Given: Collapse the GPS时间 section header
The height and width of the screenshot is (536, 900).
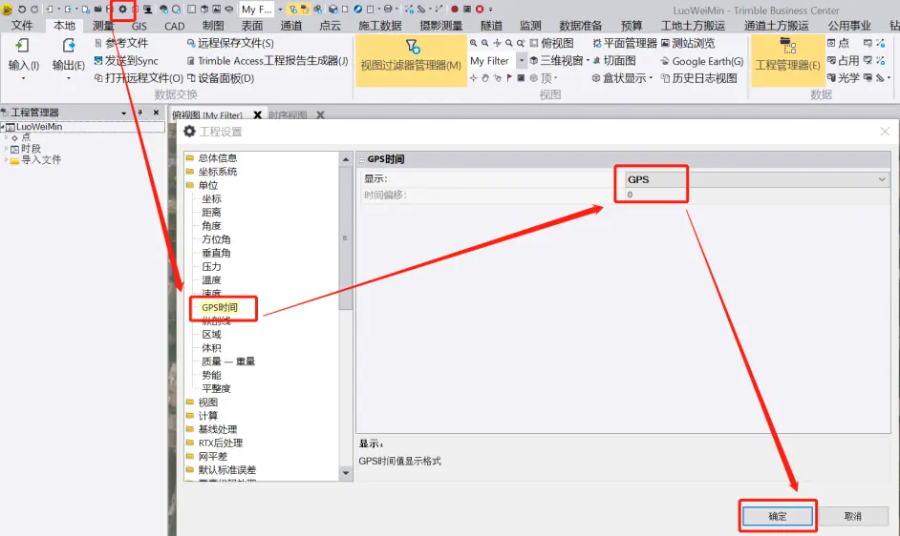Looking at the screenshot, I should [x=362, y=159].
